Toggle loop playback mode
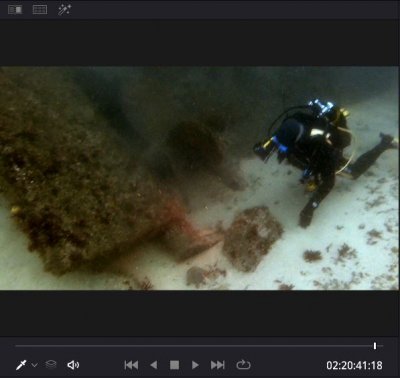Screen dimensions: 400x378 (243, 365)
